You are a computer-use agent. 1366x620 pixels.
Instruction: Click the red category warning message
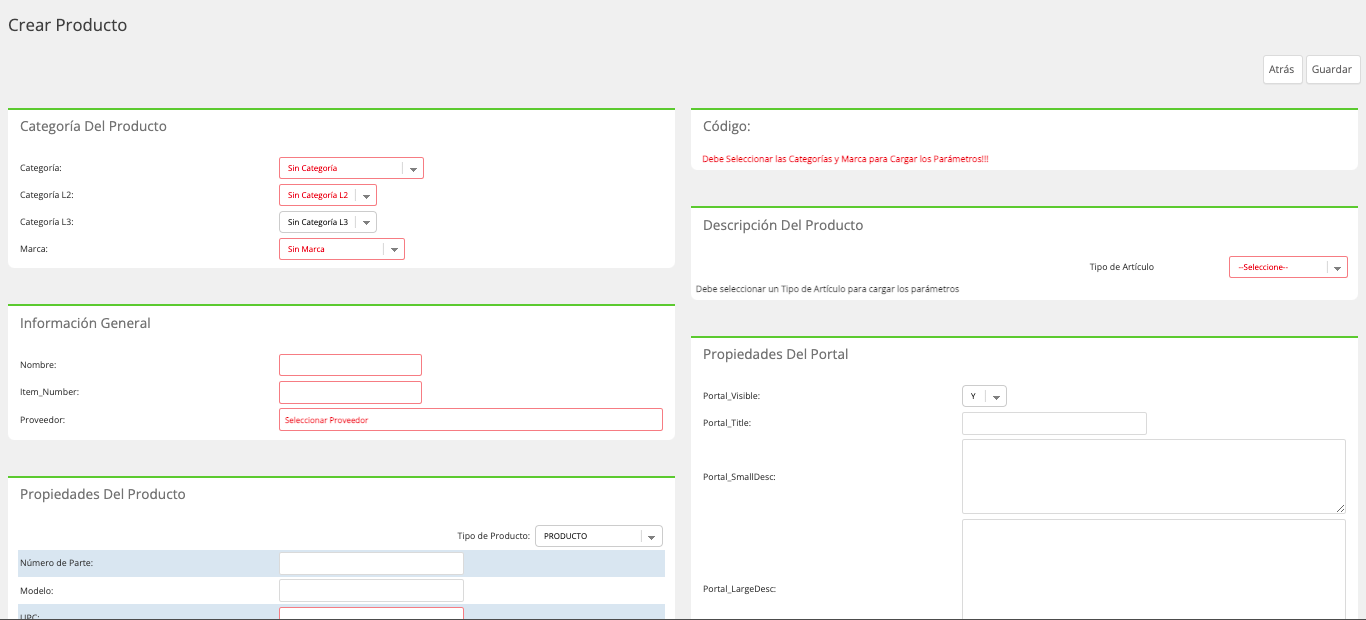point(845,159)
